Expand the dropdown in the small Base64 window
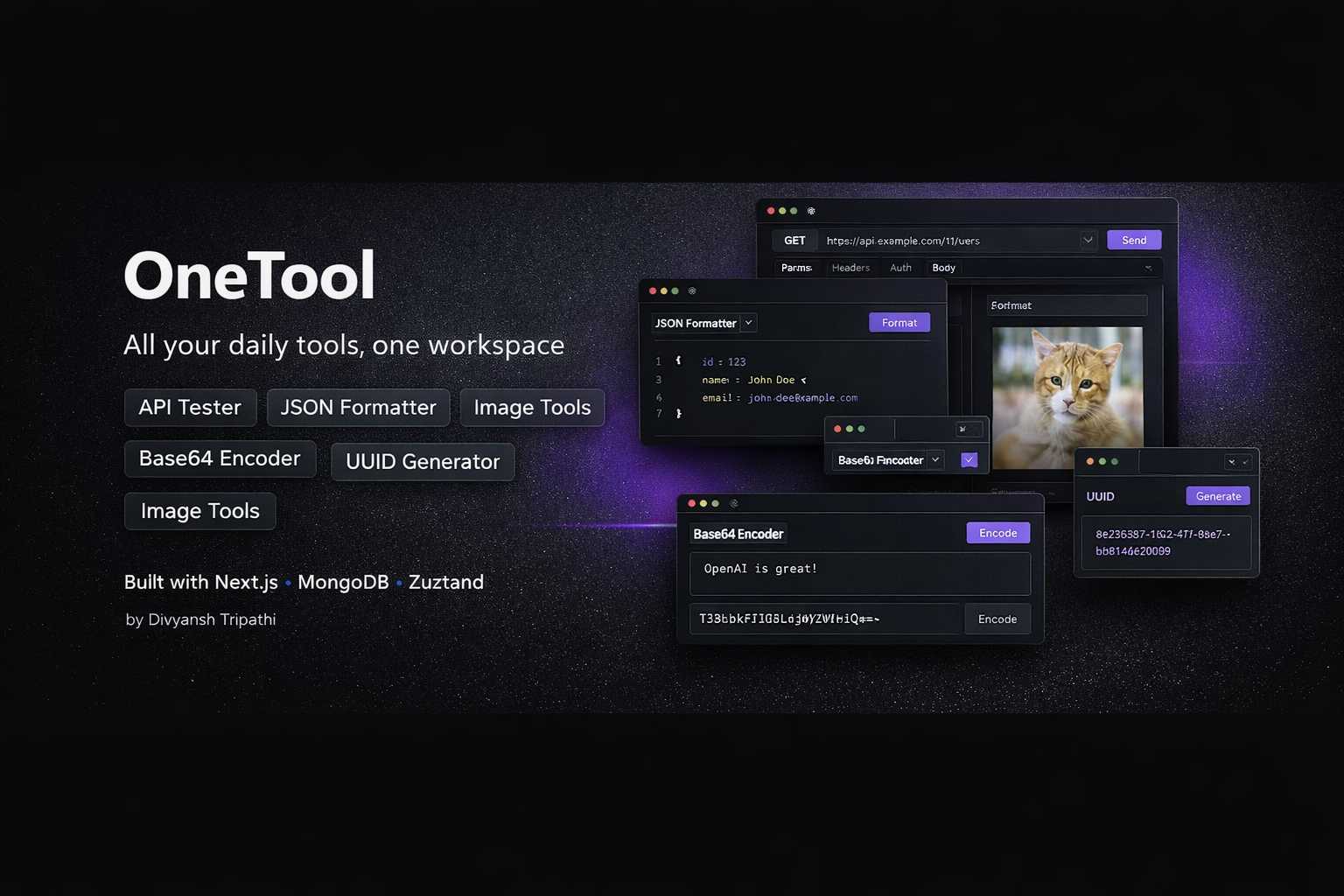This screenshot has width=1344, height=896. pyautogui.click(x=934, y=460)
